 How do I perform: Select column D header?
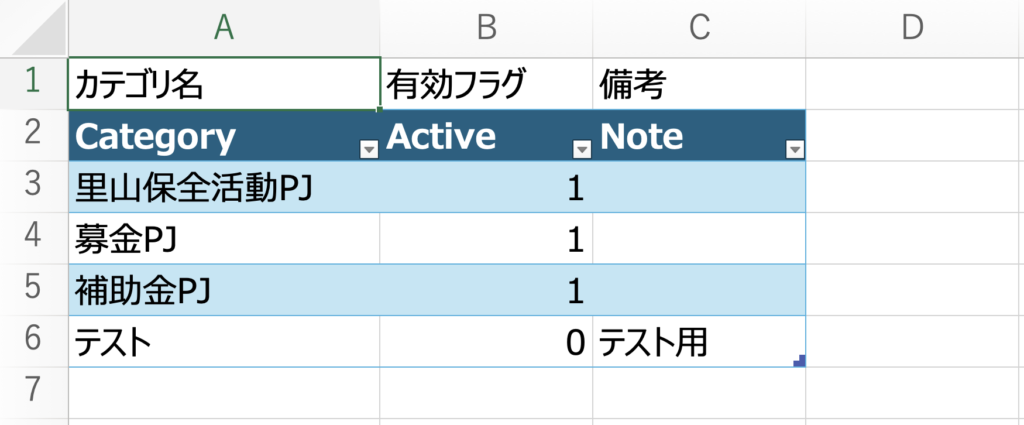click(912, 29)
